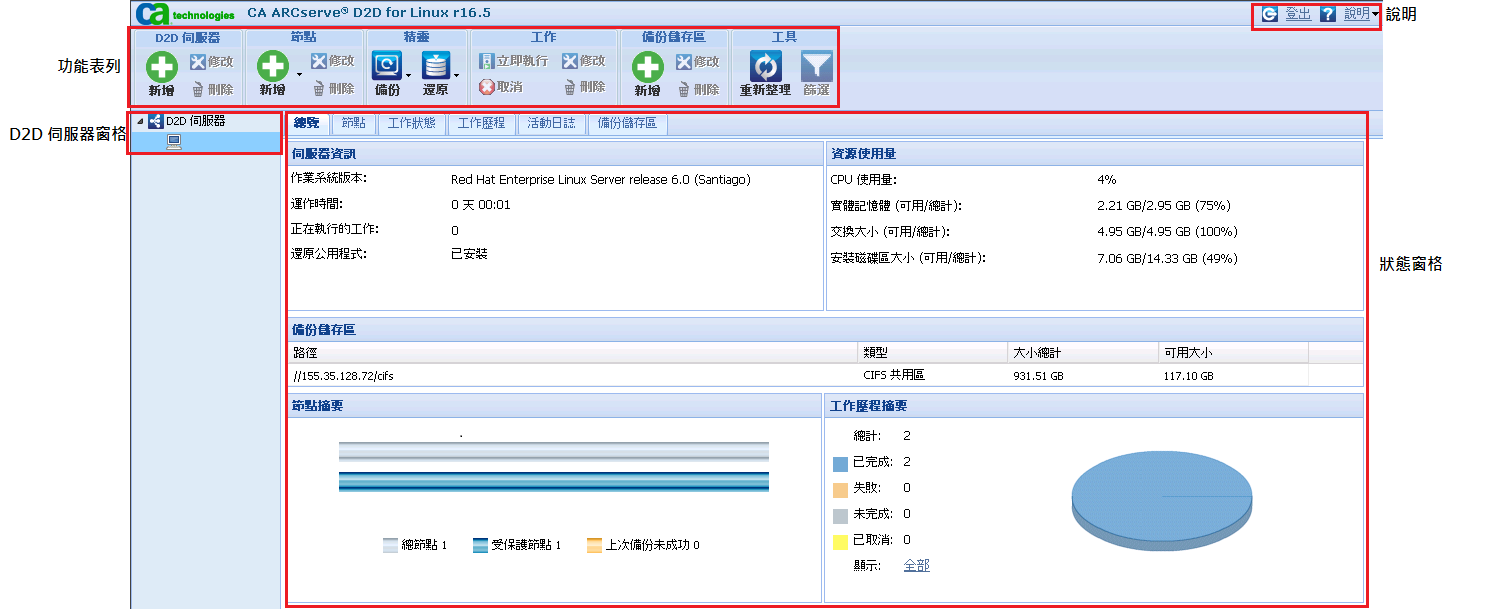Click the gray 未完成 legend swatch
The width and height of the screenshot is (1497, 610).
click(840, 515)
